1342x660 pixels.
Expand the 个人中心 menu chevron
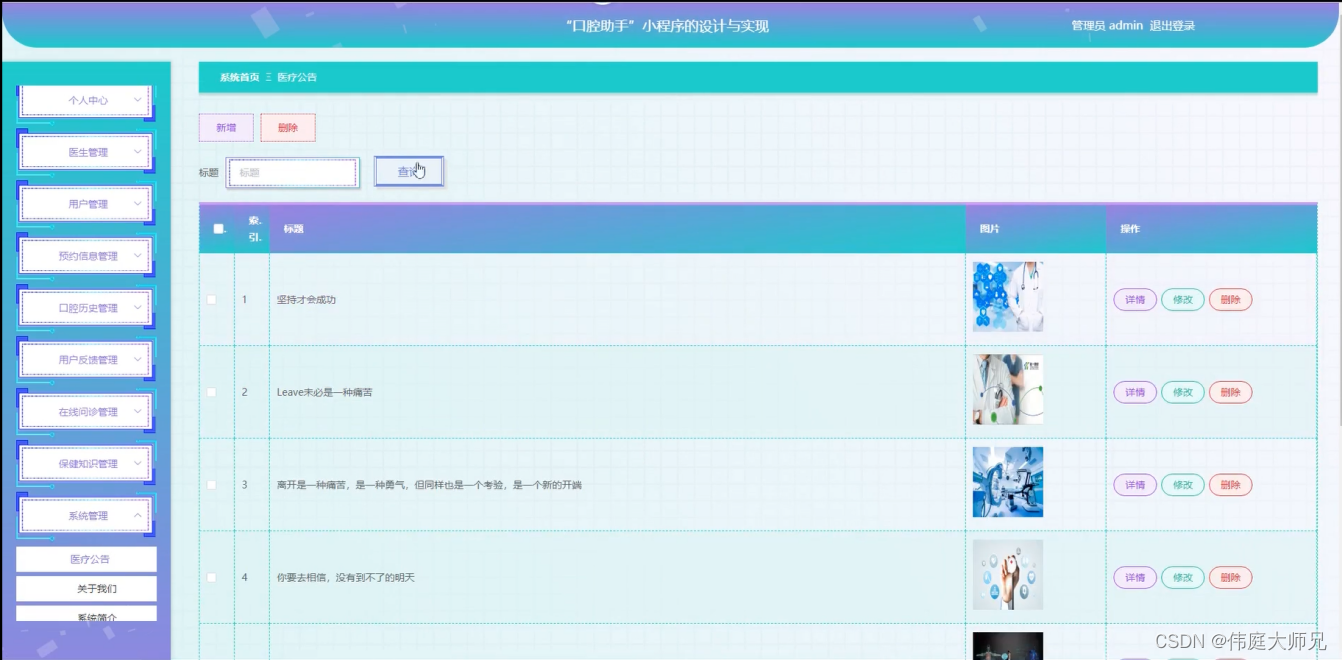pos(137,100)
